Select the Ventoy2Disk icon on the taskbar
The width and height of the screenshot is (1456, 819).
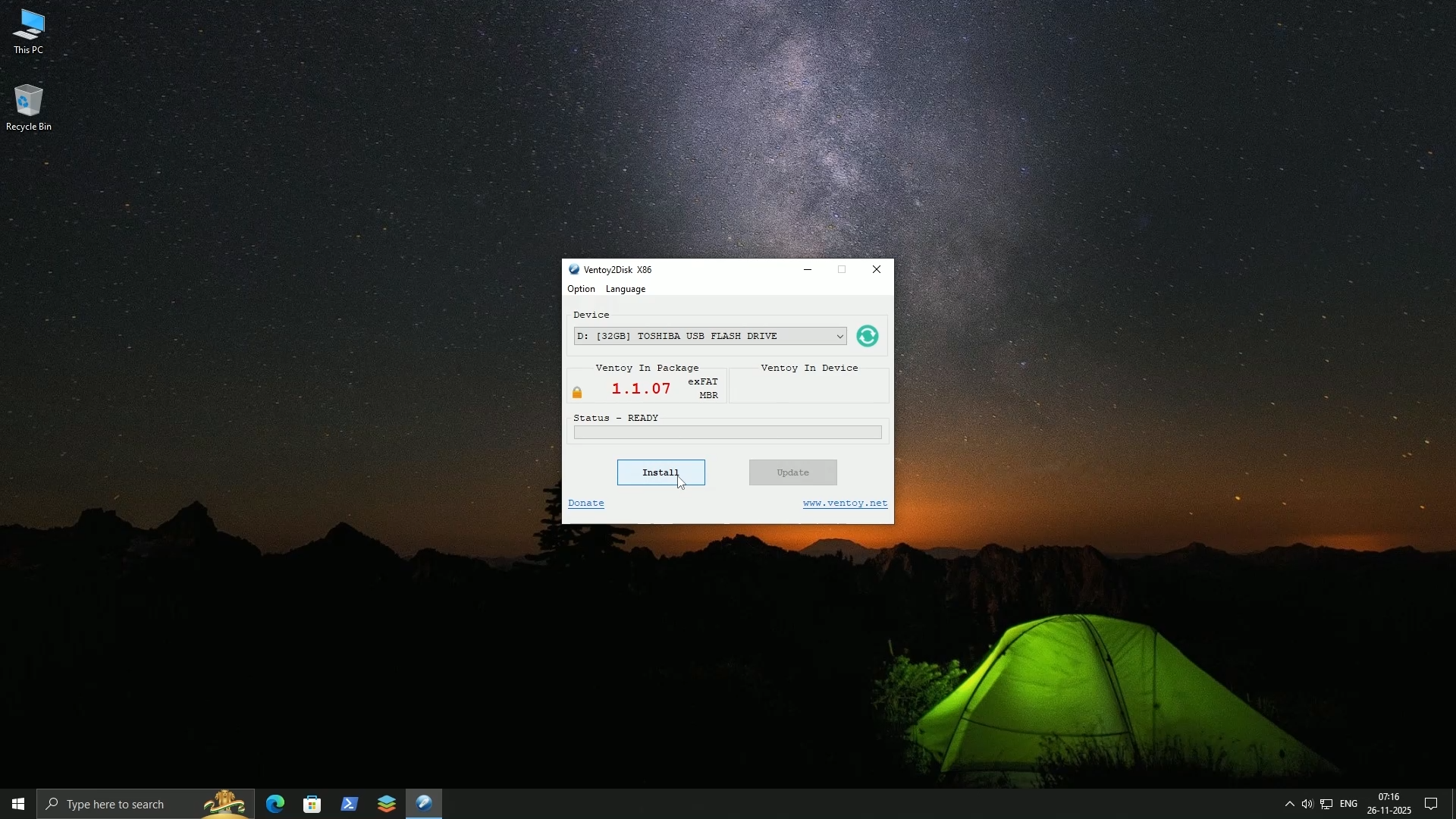425,803
